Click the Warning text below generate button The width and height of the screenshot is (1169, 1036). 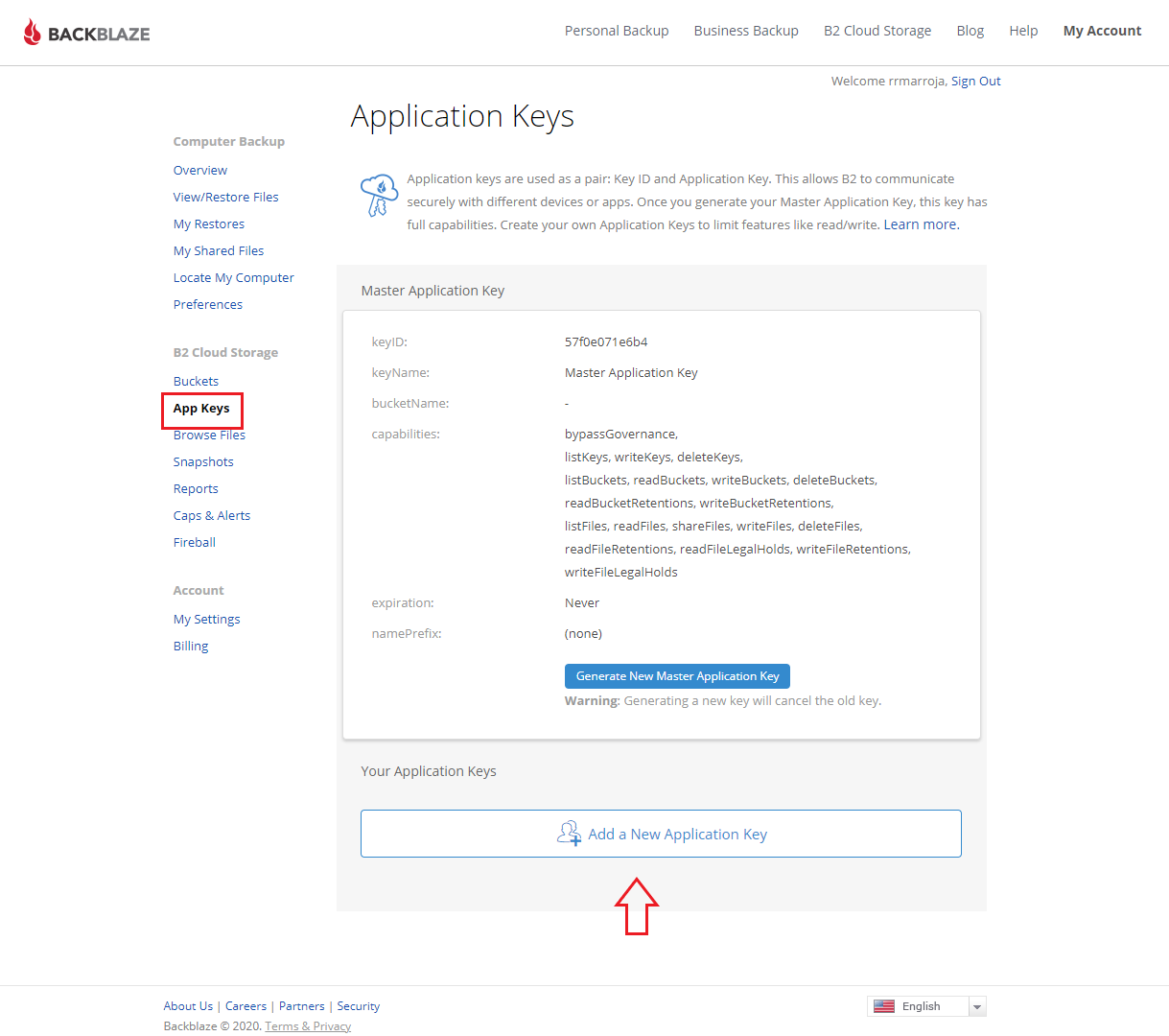click(x=723, y=701)
